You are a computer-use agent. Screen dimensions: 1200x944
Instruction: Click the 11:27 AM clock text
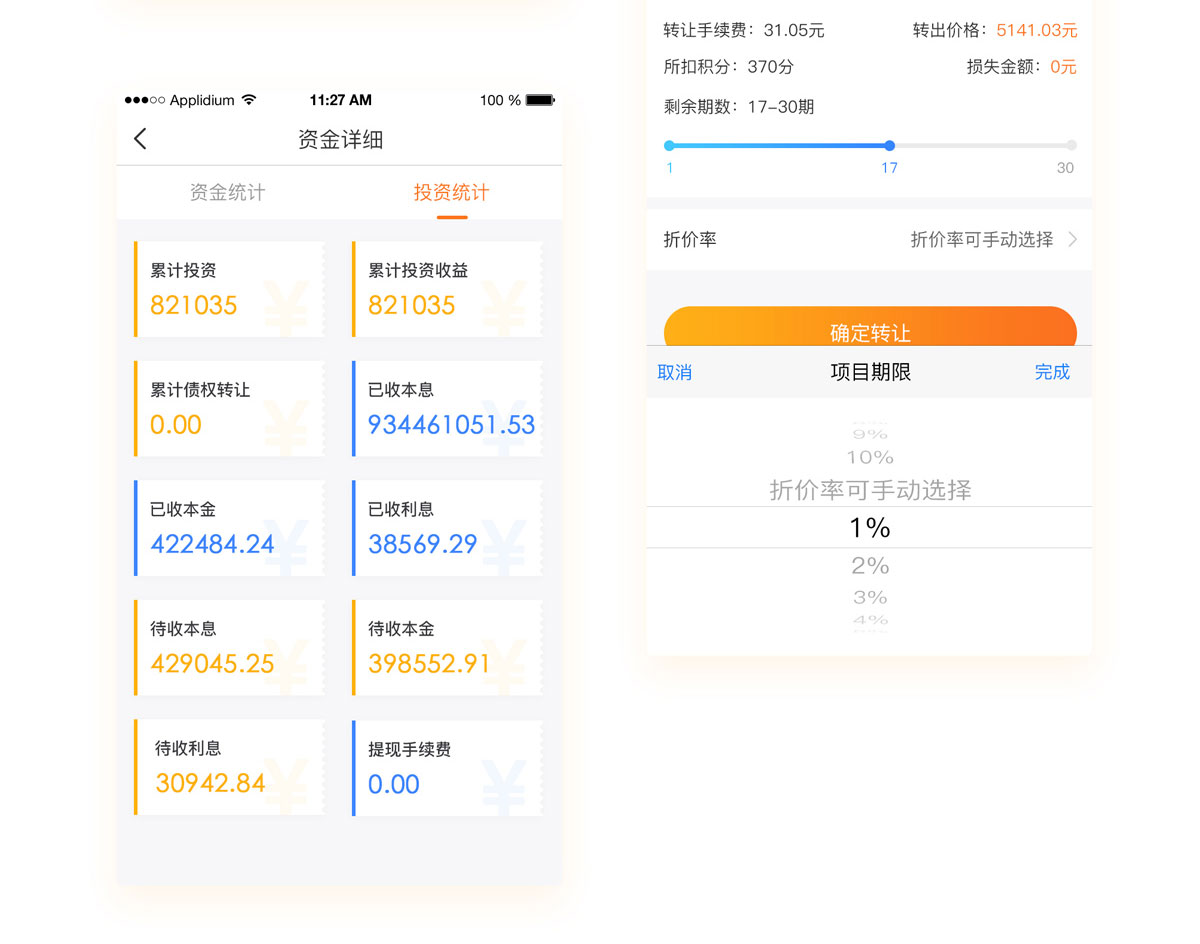[x=340, y=100]
